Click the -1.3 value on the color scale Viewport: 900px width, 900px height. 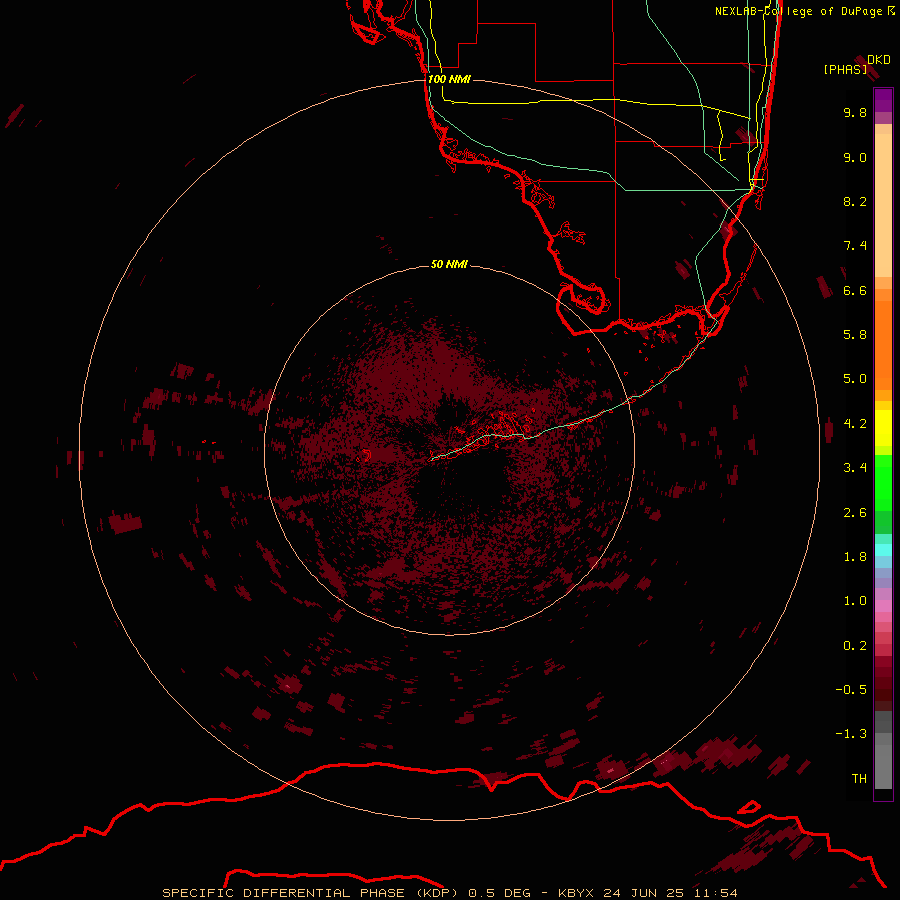tap(851, 734)
